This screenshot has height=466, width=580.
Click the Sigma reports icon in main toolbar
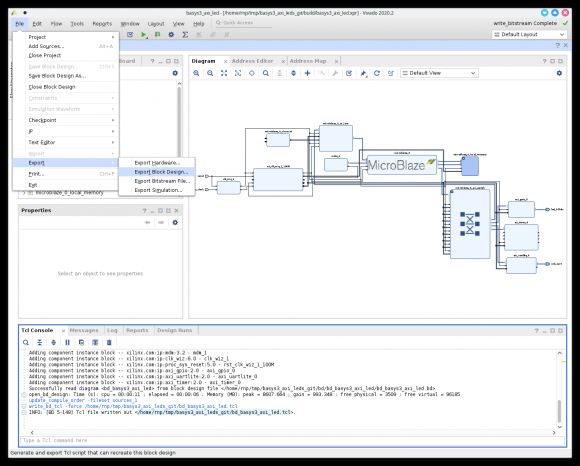[x=185, y=34]
